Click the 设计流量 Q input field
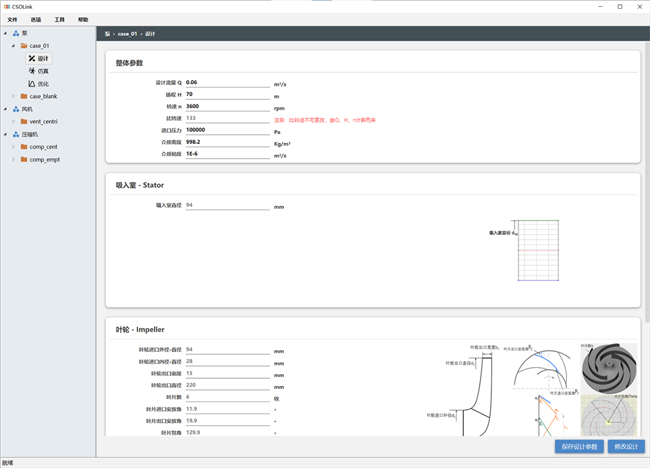Image resolution: width=650 pixels, height=468 pixels. (227, 82)
